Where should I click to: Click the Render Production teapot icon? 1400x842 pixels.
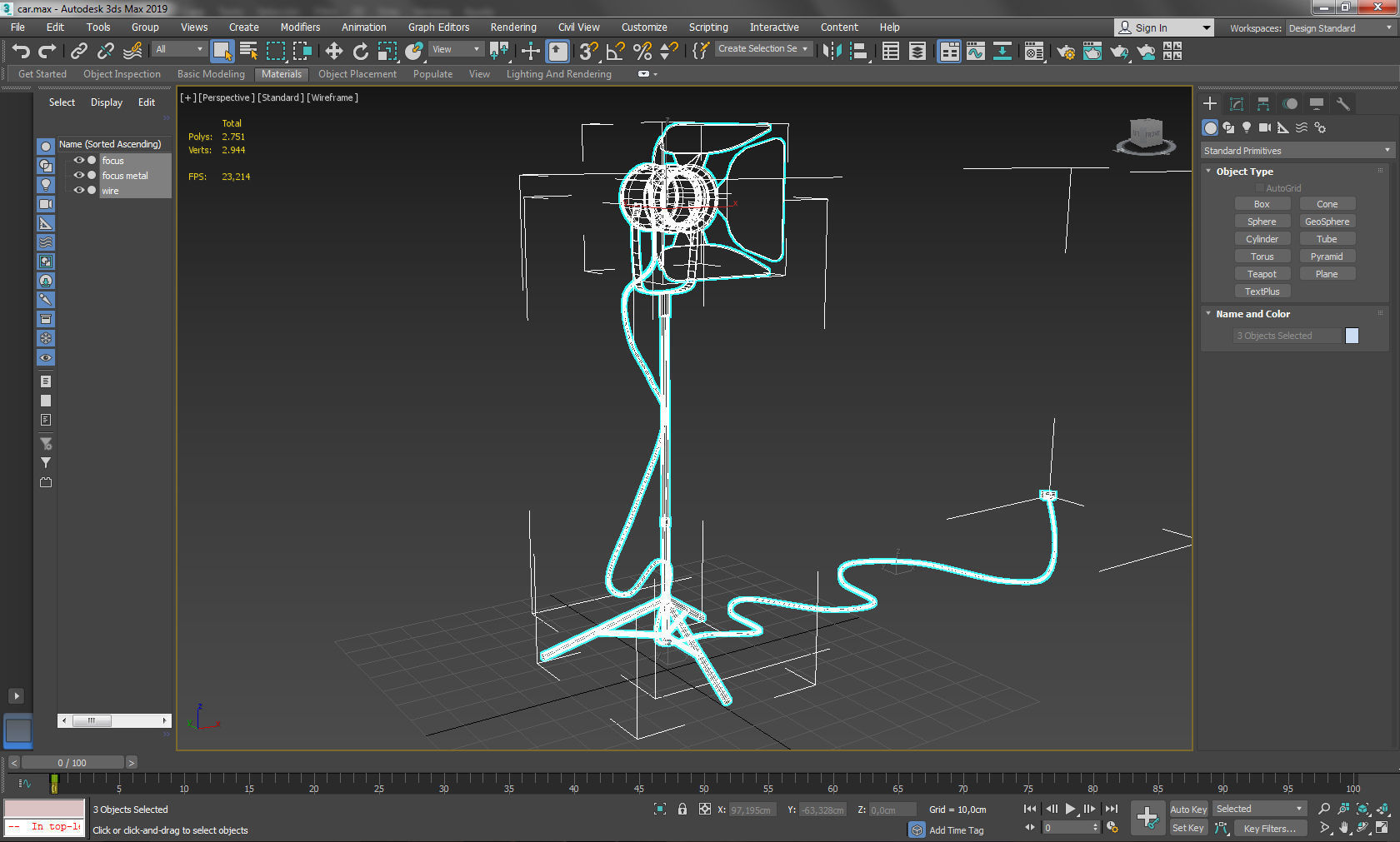tap(1119, 52)
